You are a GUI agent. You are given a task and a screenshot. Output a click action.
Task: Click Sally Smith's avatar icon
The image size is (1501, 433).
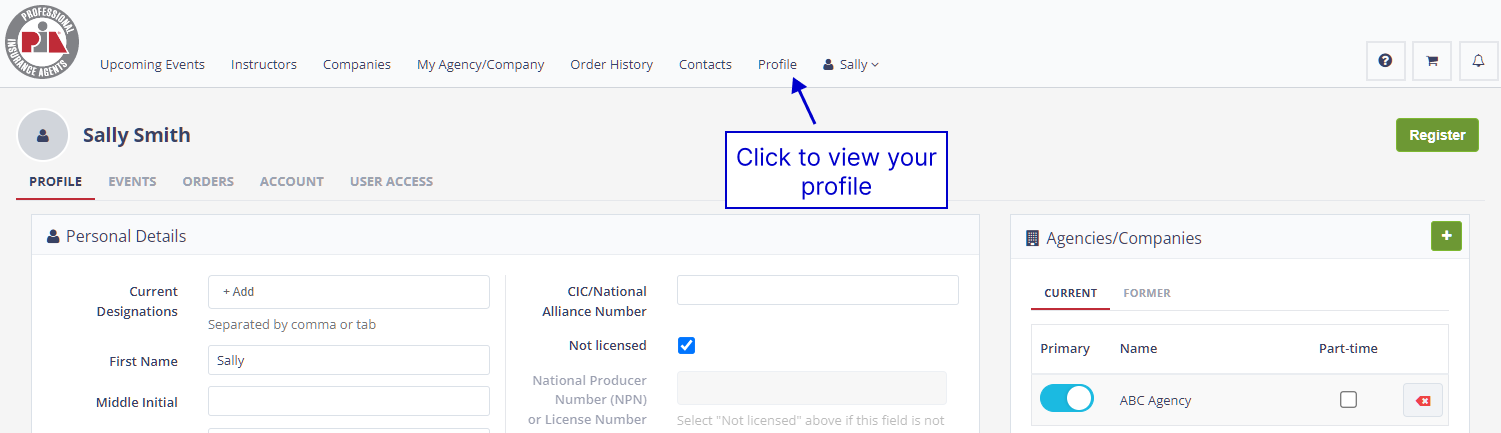tap(43, 135)
